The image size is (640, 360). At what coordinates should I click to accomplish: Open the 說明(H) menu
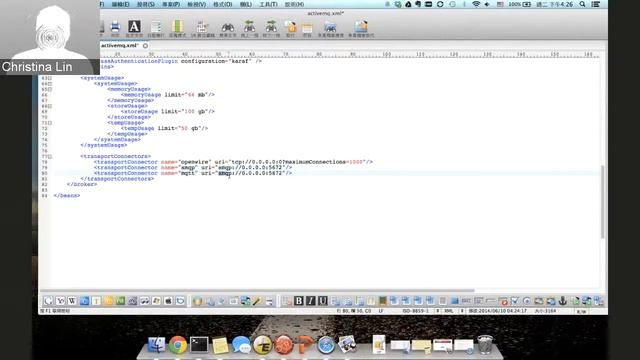(294, 4)
